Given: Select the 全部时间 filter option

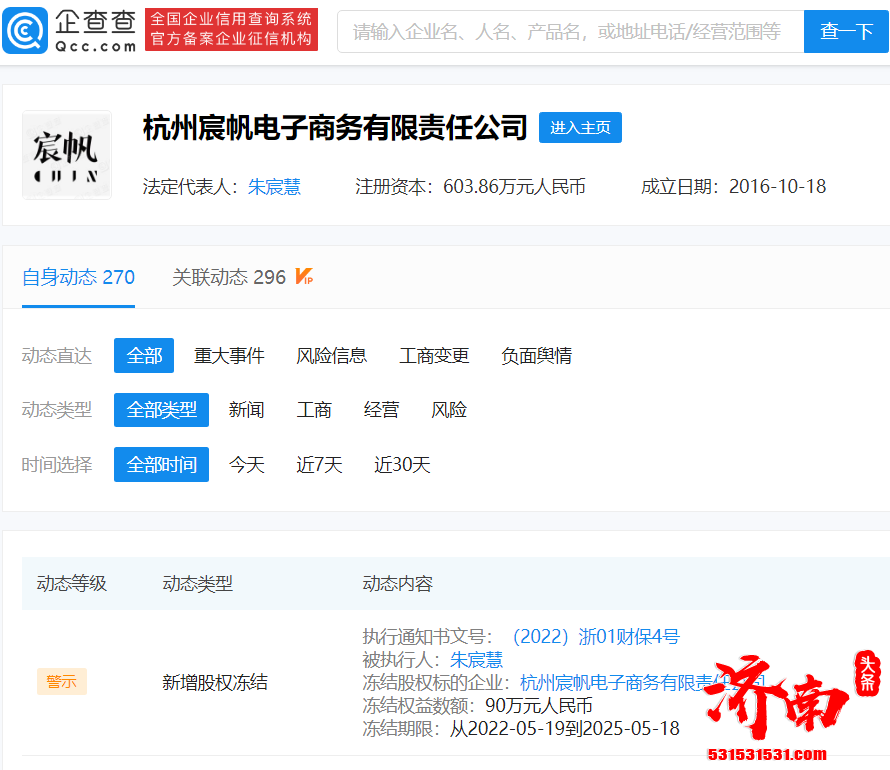Looking at the screenshot, I should 161,464.
